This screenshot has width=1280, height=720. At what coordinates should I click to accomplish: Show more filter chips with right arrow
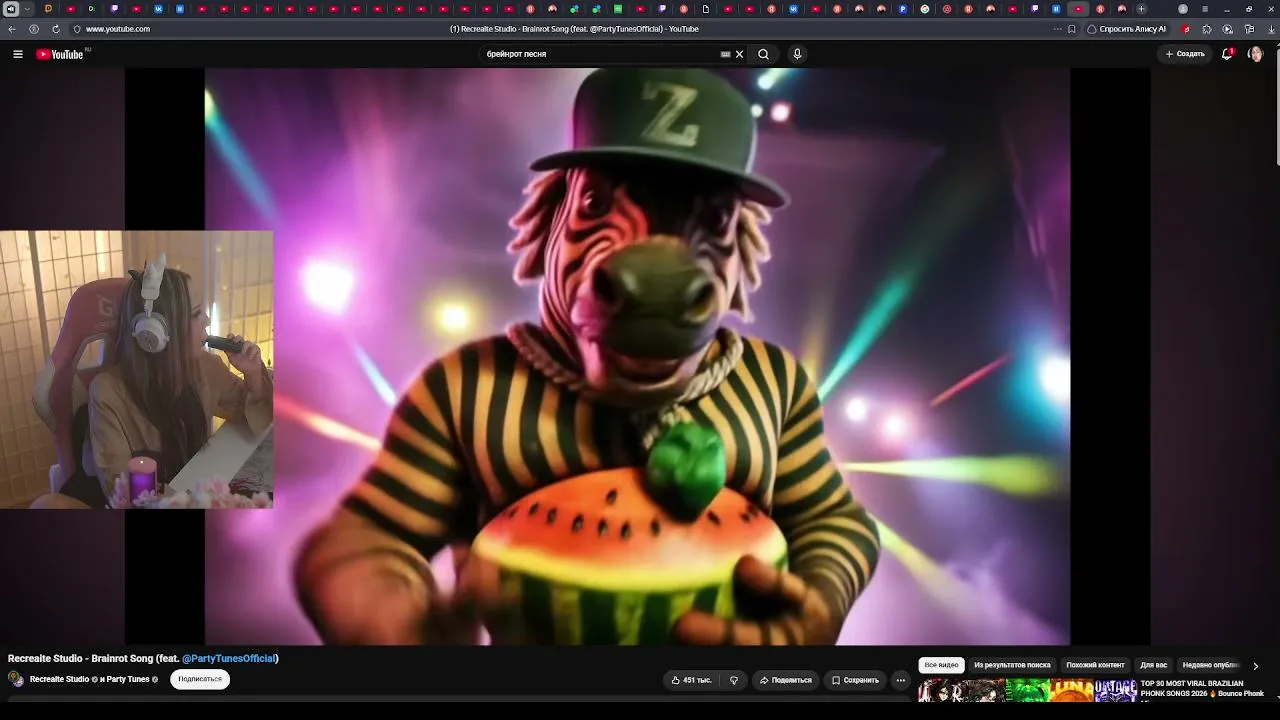1255,665
